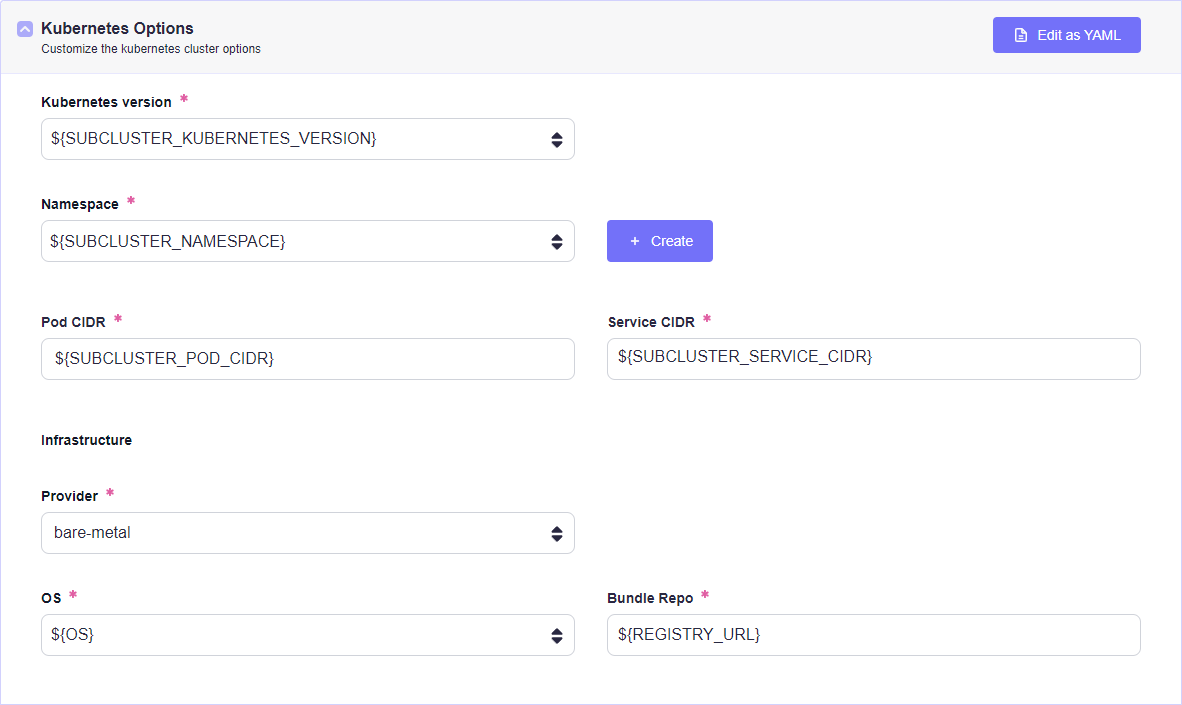Click the up-down arrows on OS selector
Viewport: 1182px width, 705px height.
click(557, 635)
